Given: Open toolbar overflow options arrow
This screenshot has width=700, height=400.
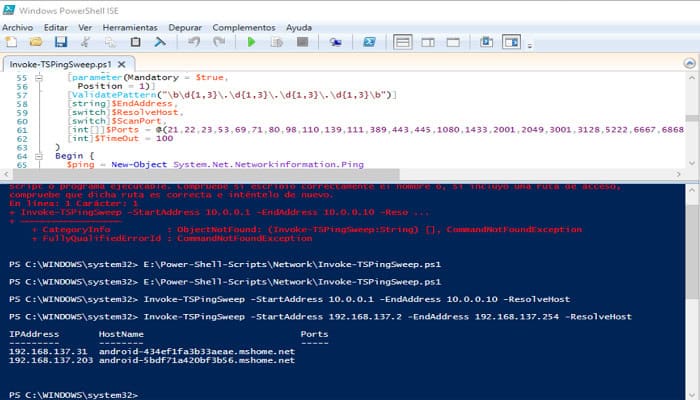Looking at the screenshot, I should pyautogui.click(x=529, y=45).
